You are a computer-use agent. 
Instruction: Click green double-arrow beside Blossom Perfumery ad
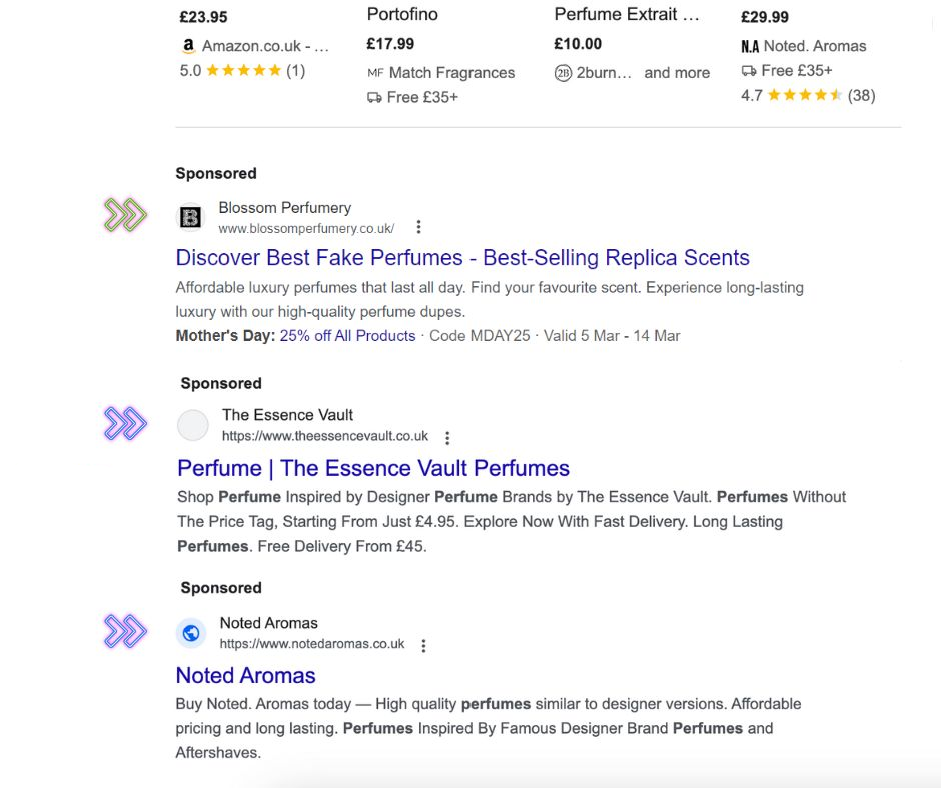[126, 215]
